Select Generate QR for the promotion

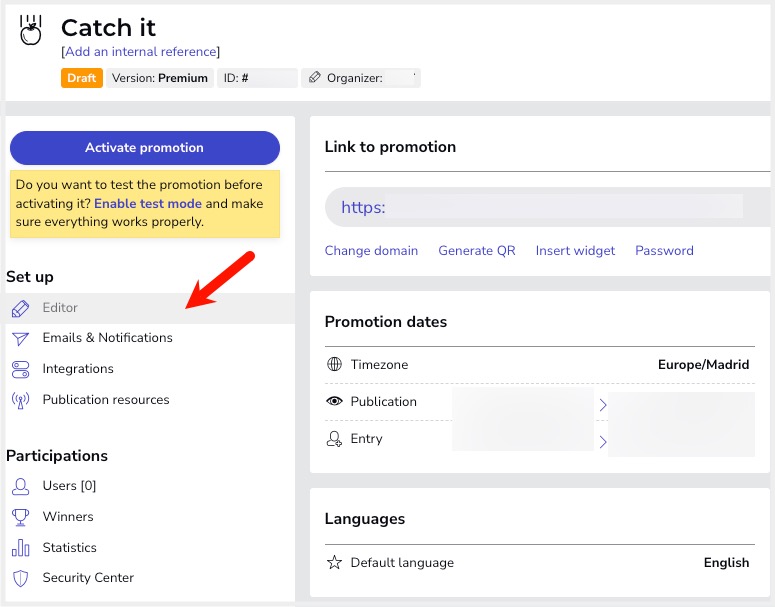[x=477, y=251]
